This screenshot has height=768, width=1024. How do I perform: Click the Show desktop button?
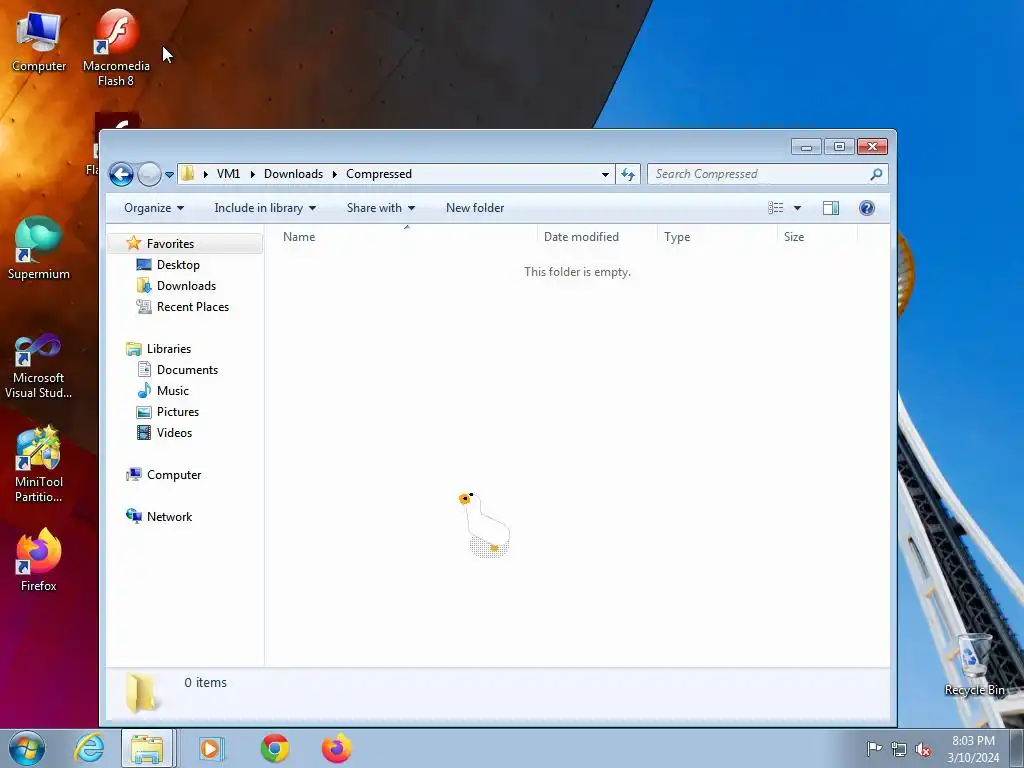(x=1017, y=748)
